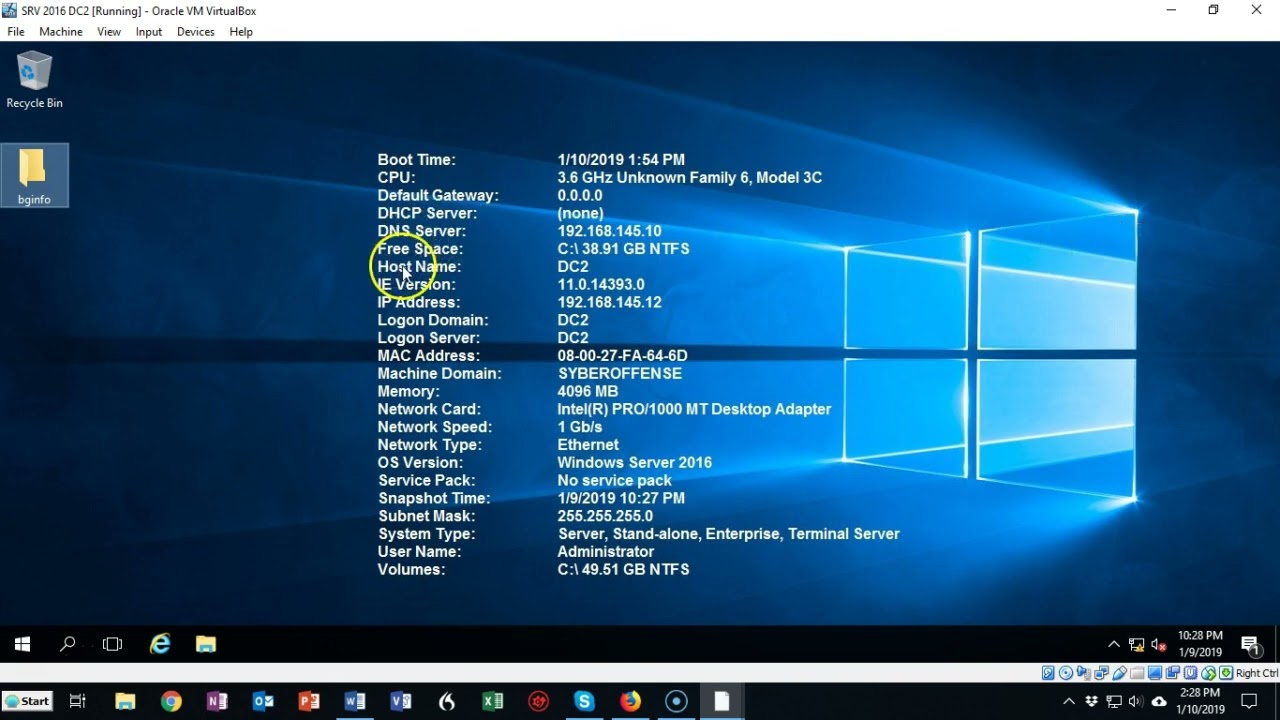The height and width of the screenshot is (720, 1280).
Task: Click VirtualBox audio indicator
Action: pos(1084,673)
